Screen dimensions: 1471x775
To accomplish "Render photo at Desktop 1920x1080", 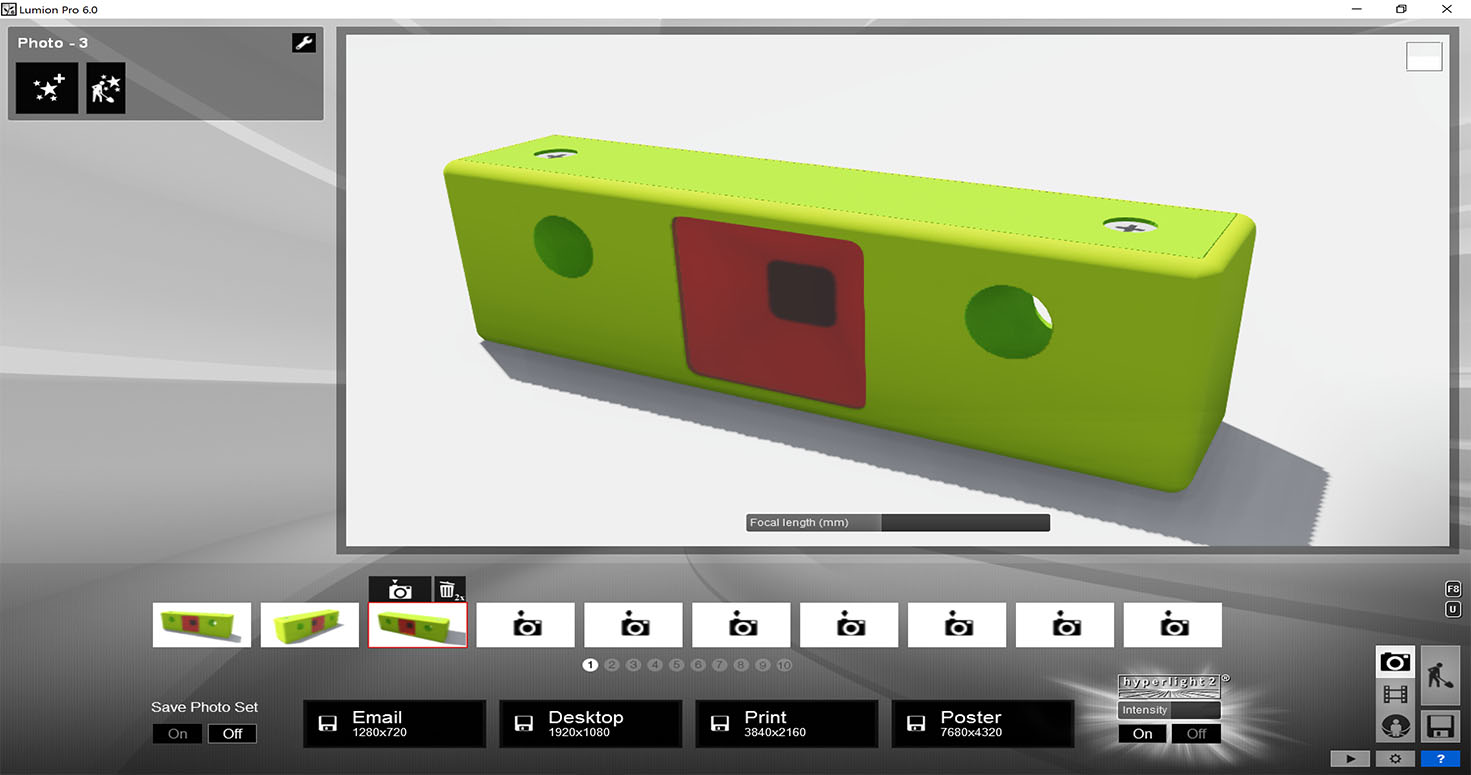I will pos(591,724).
